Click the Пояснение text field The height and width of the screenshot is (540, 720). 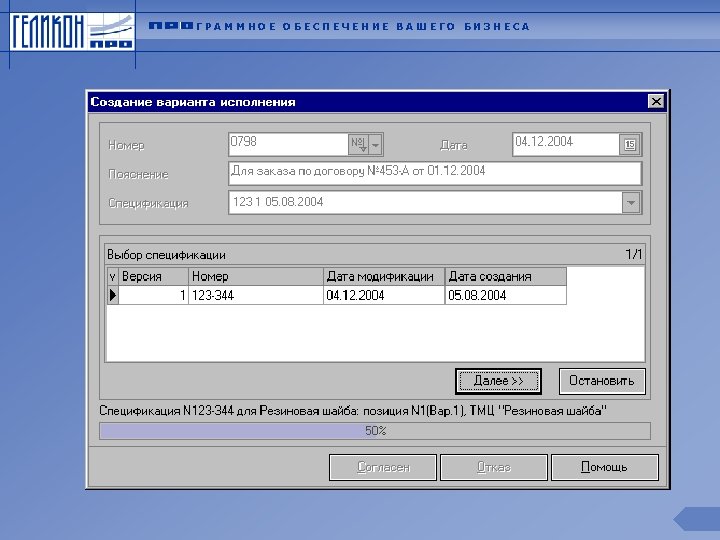tap(435, 173)
